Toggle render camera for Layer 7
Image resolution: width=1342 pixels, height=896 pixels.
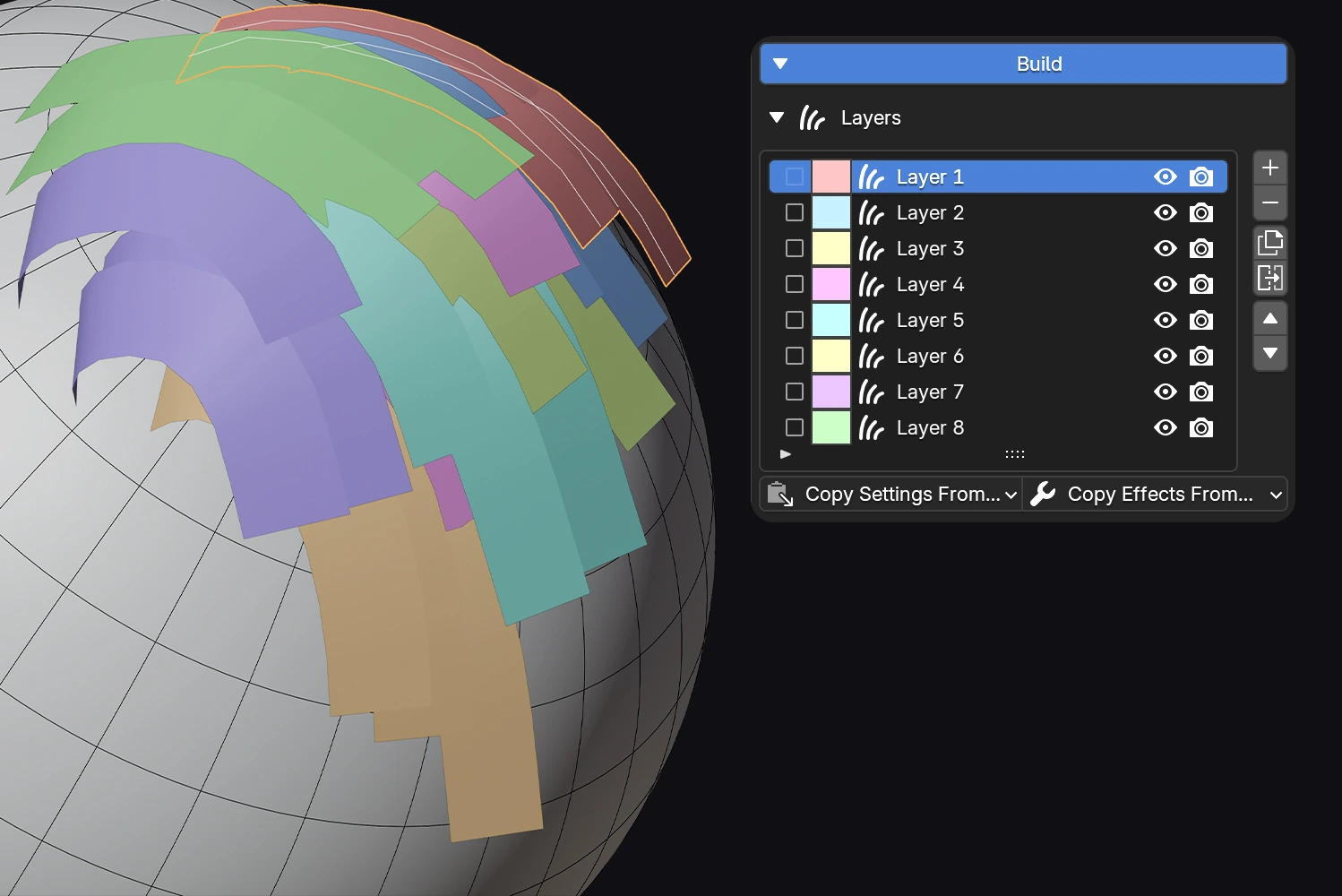click(x=1201, y=392)
